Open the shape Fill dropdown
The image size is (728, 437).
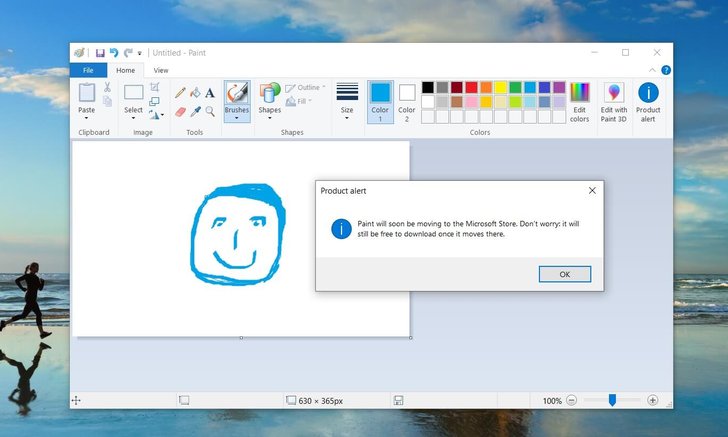coord(299,101)
